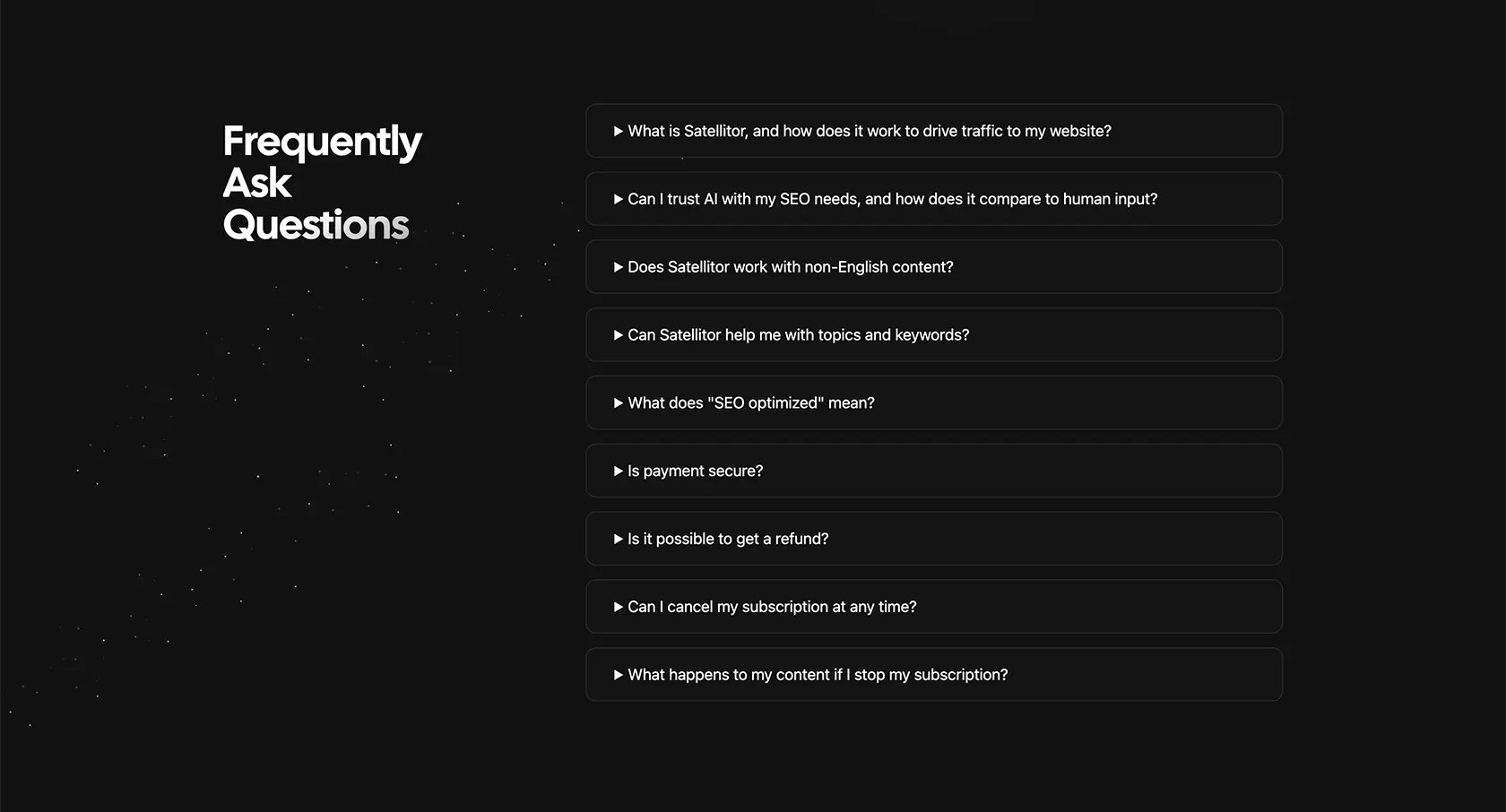Click the 'Frequently Ask Questions' heading
The height and width of the screenshot is (812, 1506).
323,183
